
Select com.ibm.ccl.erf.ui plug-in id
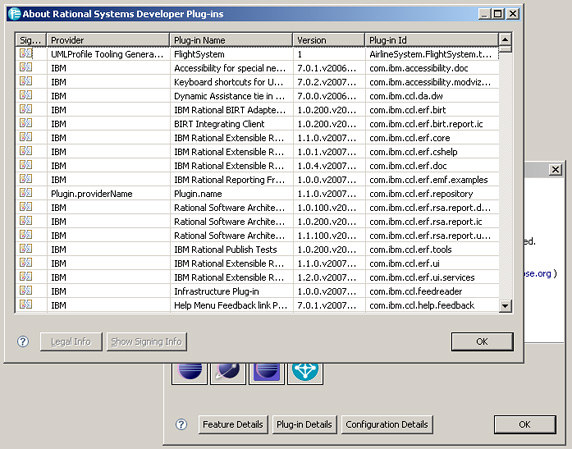click(404, 263)
